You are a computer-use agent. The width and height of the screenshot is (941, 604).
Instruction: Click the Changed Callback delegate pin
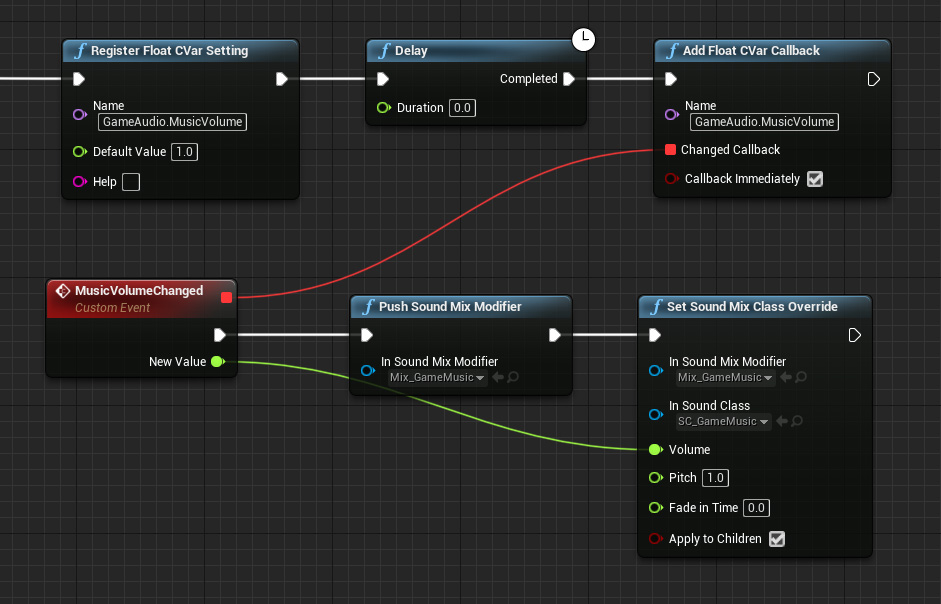[670, 149]
